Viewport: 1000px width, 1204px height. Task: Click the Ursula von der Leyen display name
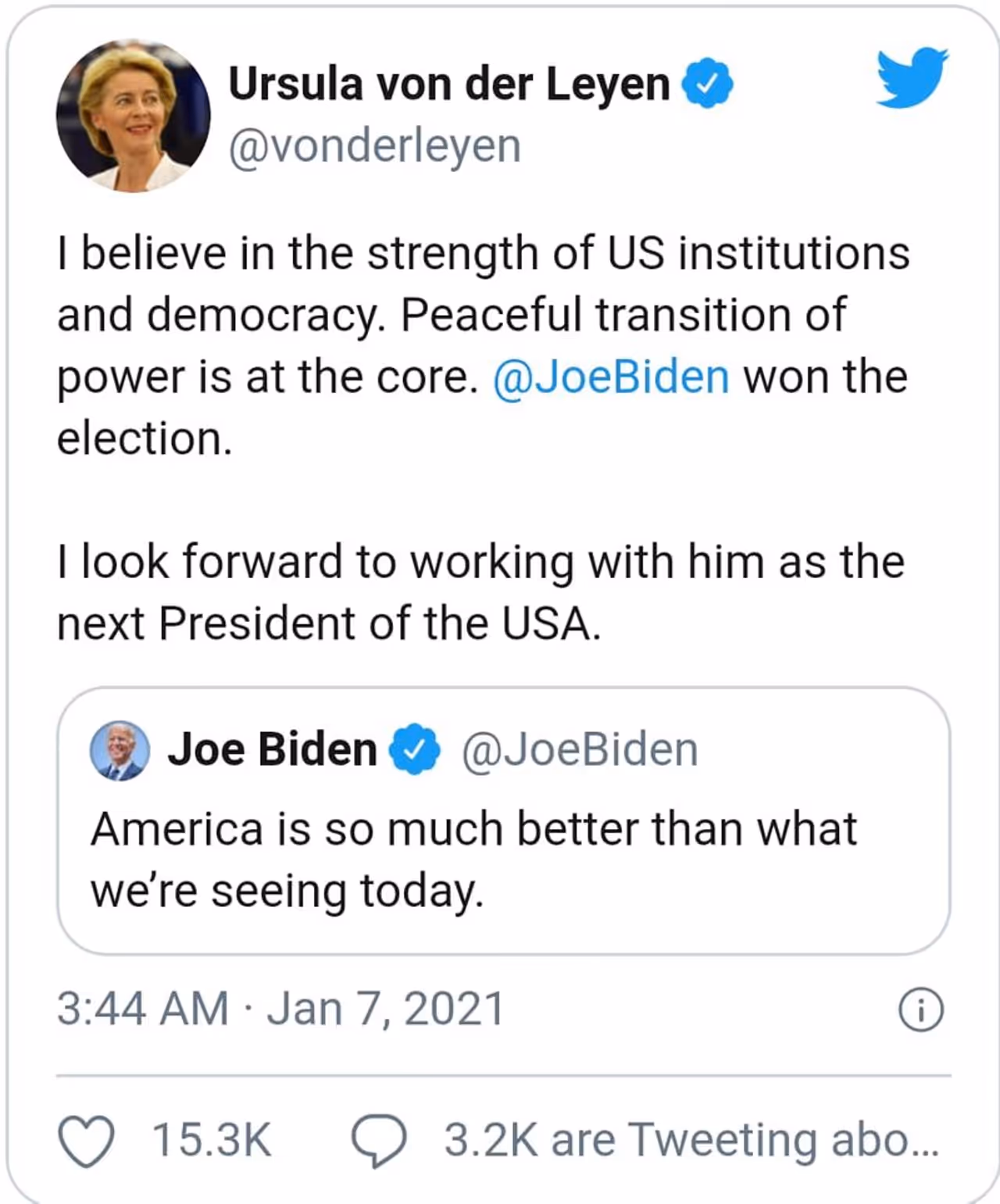point(449,84)
